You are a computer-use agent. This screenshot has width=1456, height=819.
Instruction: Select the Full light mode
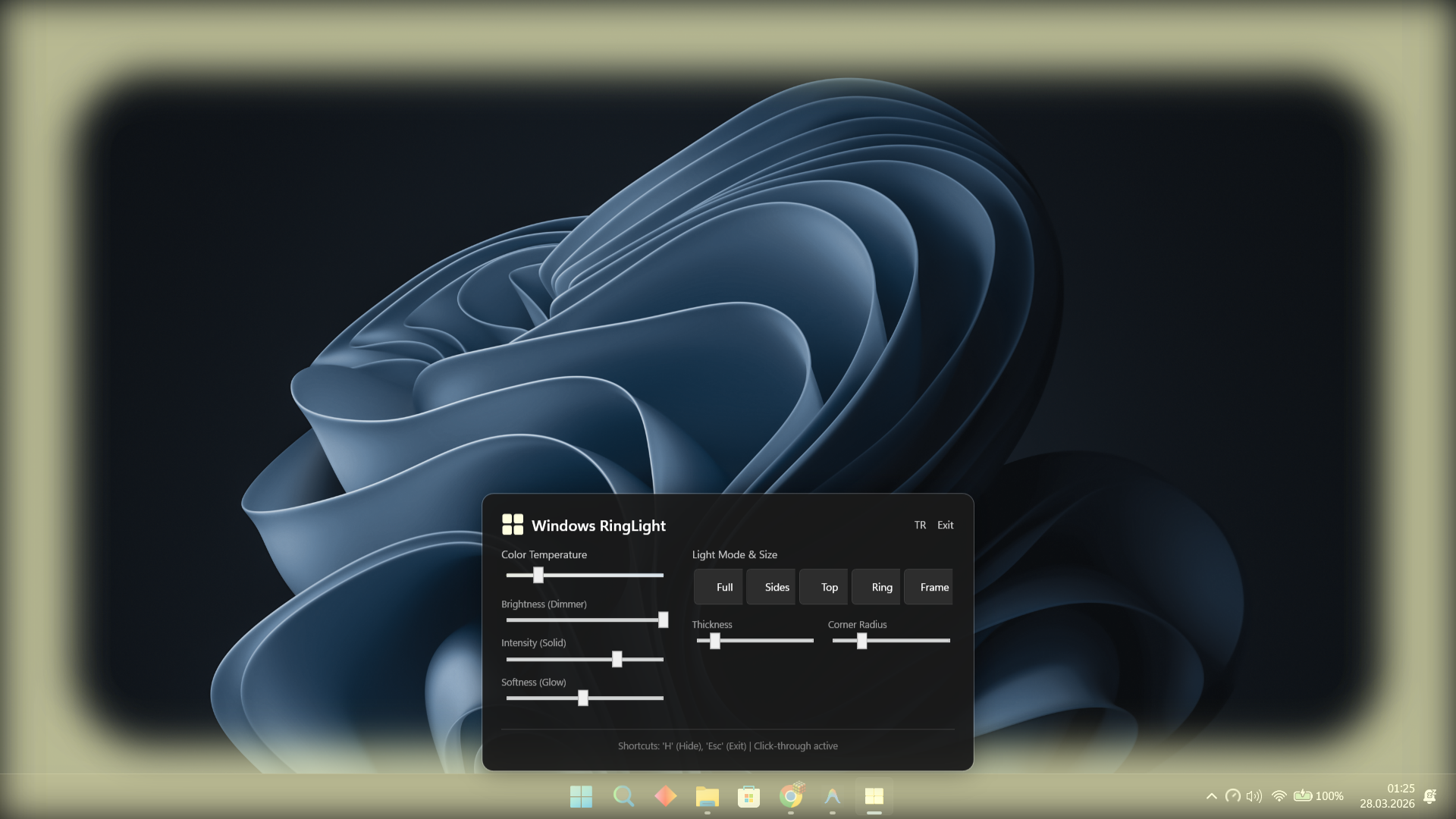718,587
